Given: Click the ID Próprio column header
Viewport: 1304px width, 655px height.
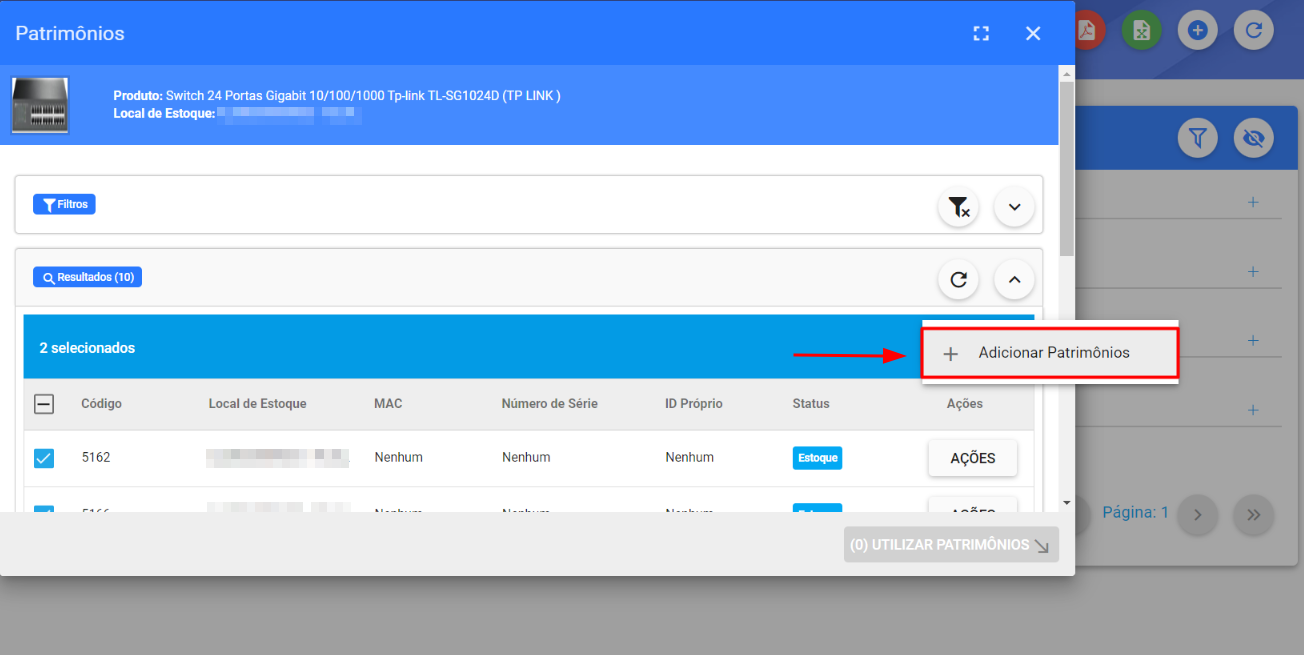Looking at the screenshot, I should pos(693,404).
